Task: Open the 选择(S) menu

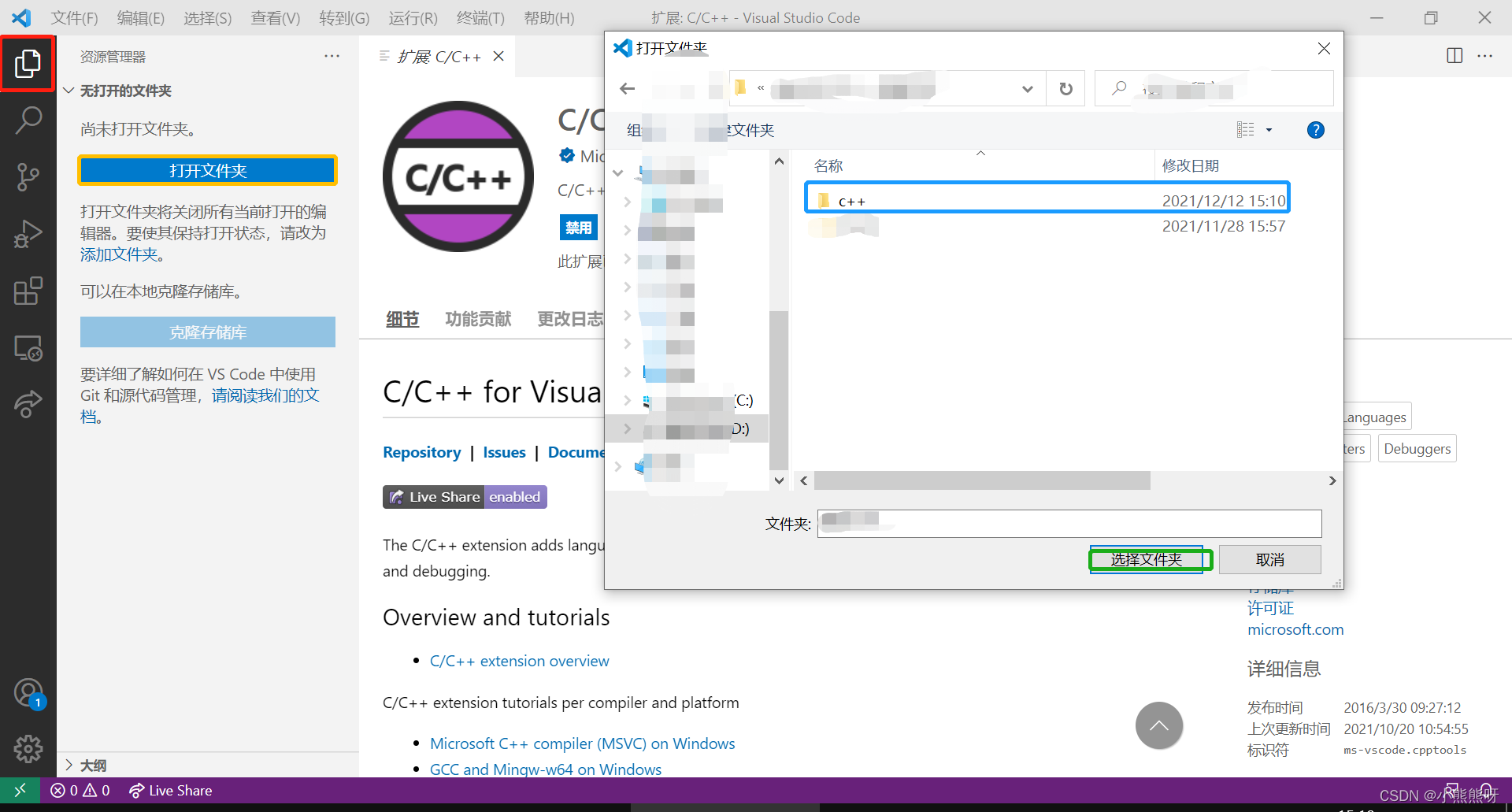Action: (x=207, y=17)
